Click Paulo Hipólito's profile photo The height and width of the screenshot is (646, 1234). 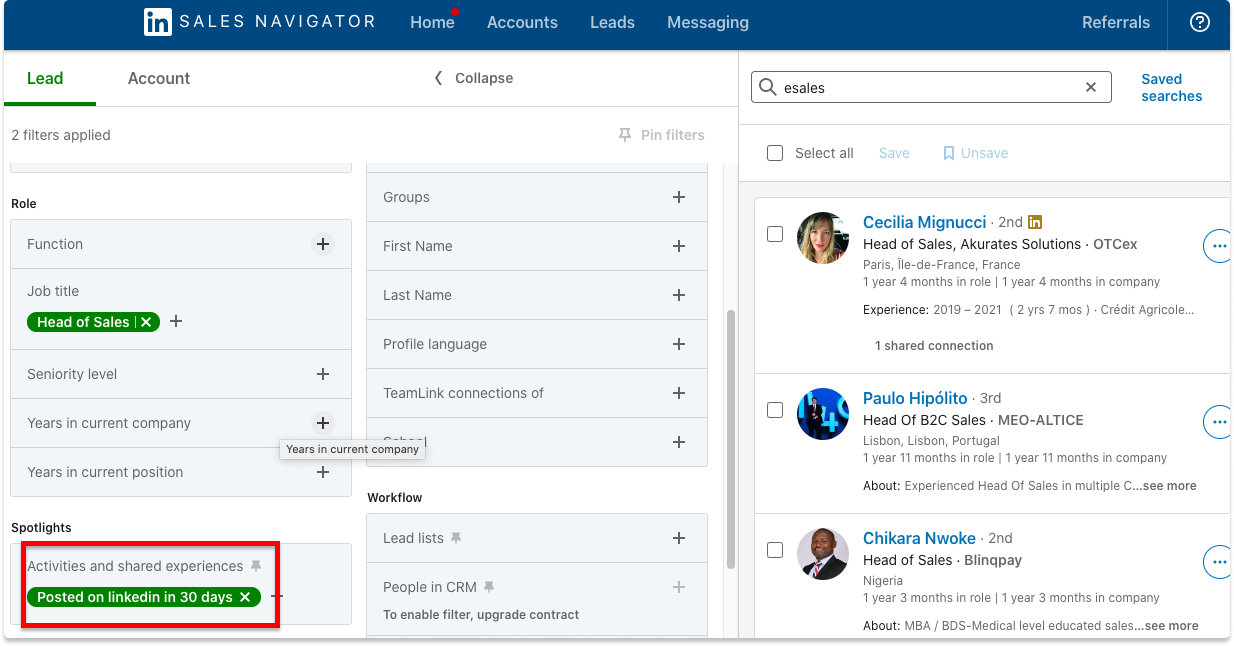823,414
